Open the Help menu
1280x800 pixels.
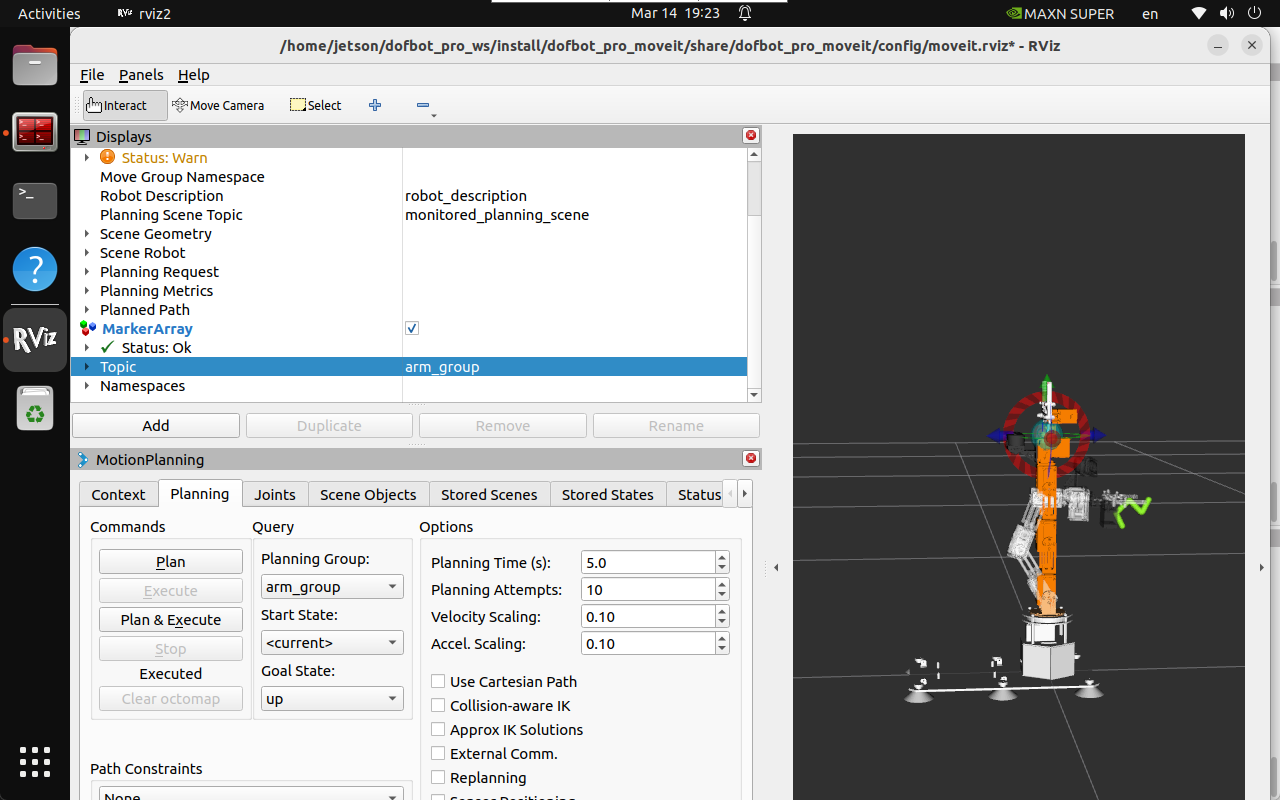[194, 75]
